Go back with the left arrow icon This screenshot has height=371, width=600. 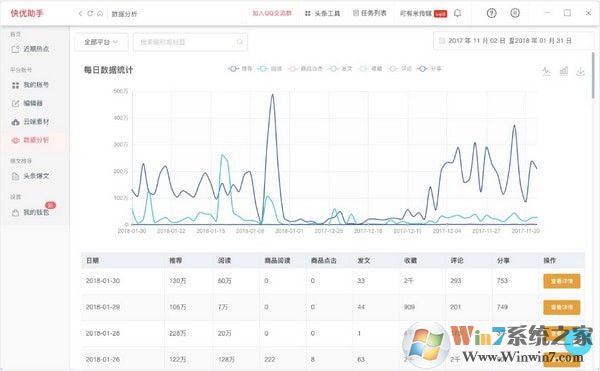click(x=80, y=14)
